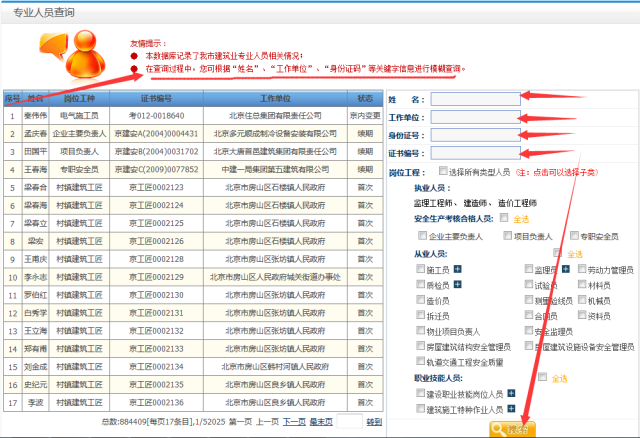
Task: Click into 证书编号 text field
Action: [476, 153]
